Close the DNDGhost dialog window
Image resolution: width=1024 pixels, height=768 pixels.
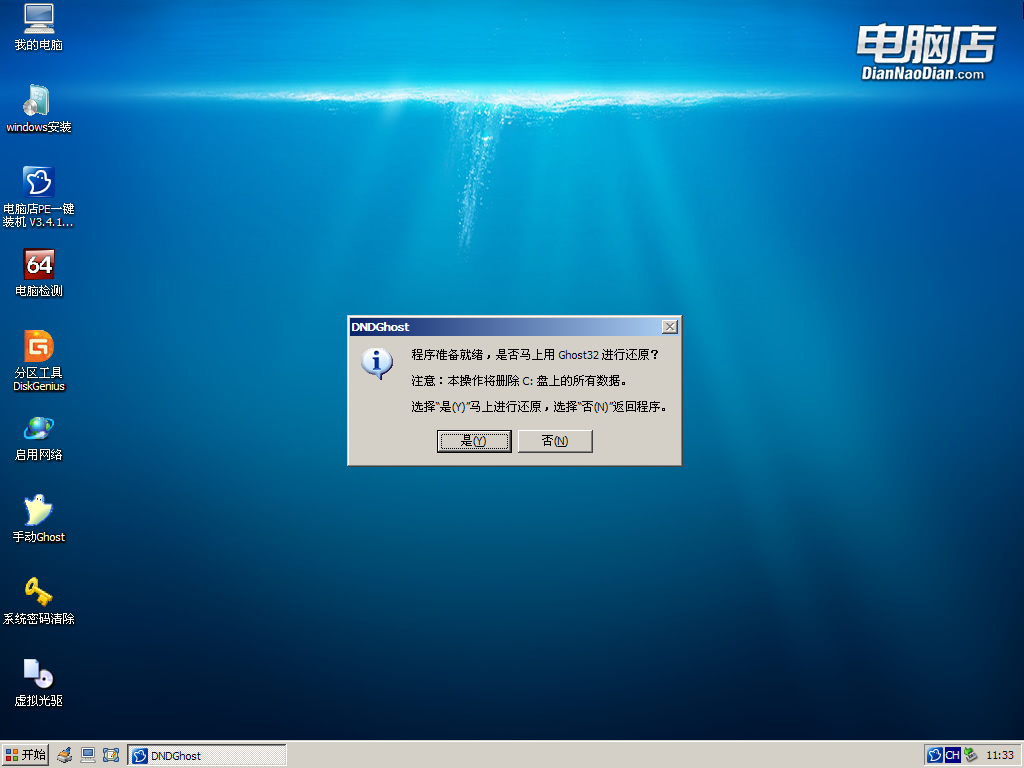pos(670,327)
